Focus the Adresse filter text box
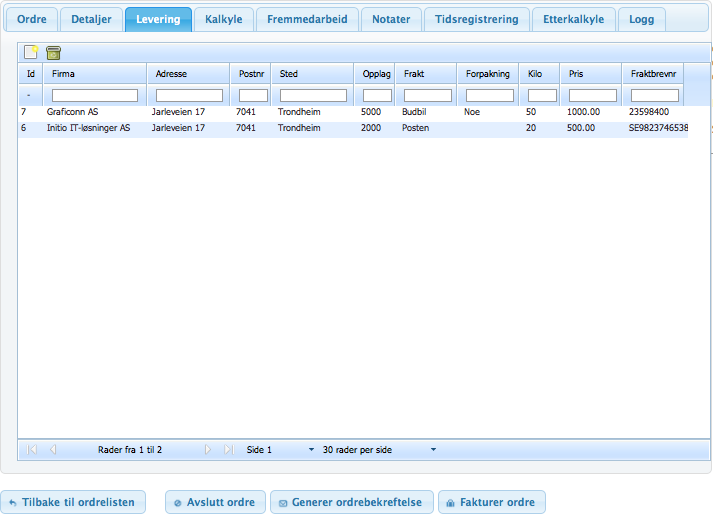The width and height of the screenshot is (713, 520). (x=189, y=95)
